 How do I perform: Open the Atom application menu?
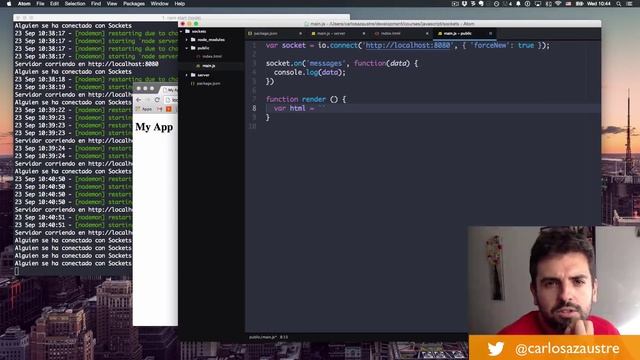(24, 4)
